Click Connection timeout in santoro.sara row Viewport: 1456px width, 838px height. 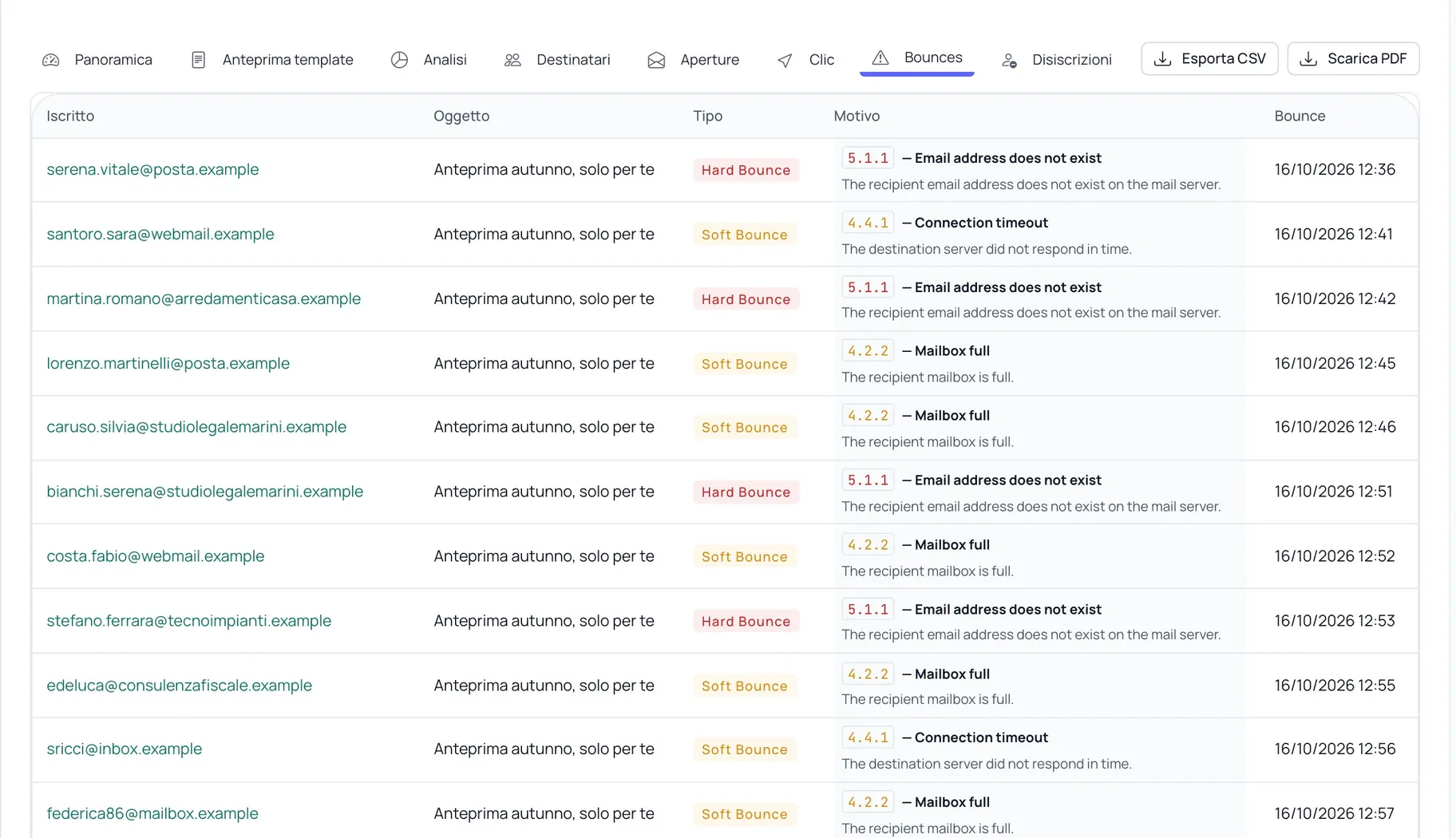coord(981,223)
